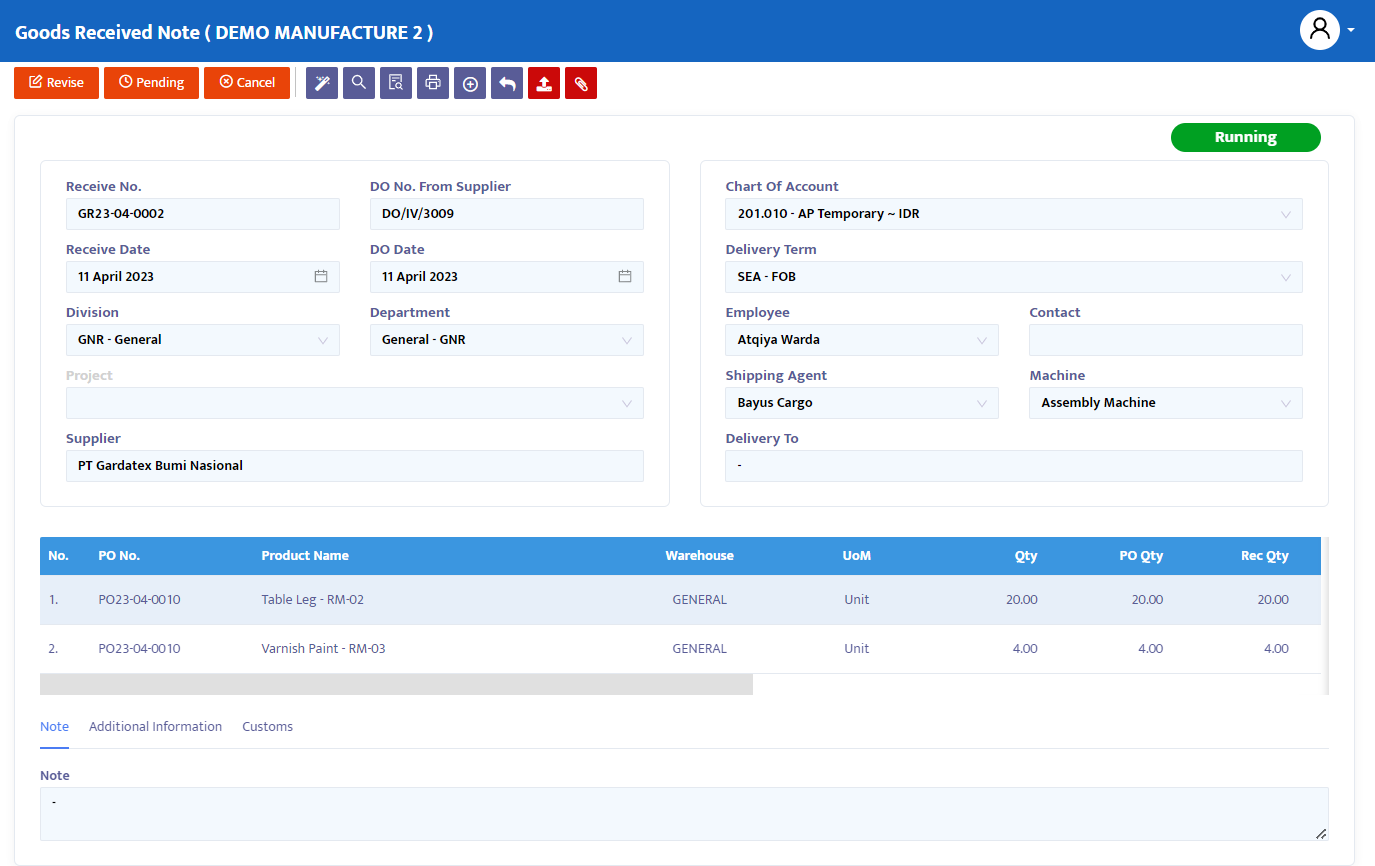Click the Warehouse column header
1375x866 pixels.
(699, 556)
